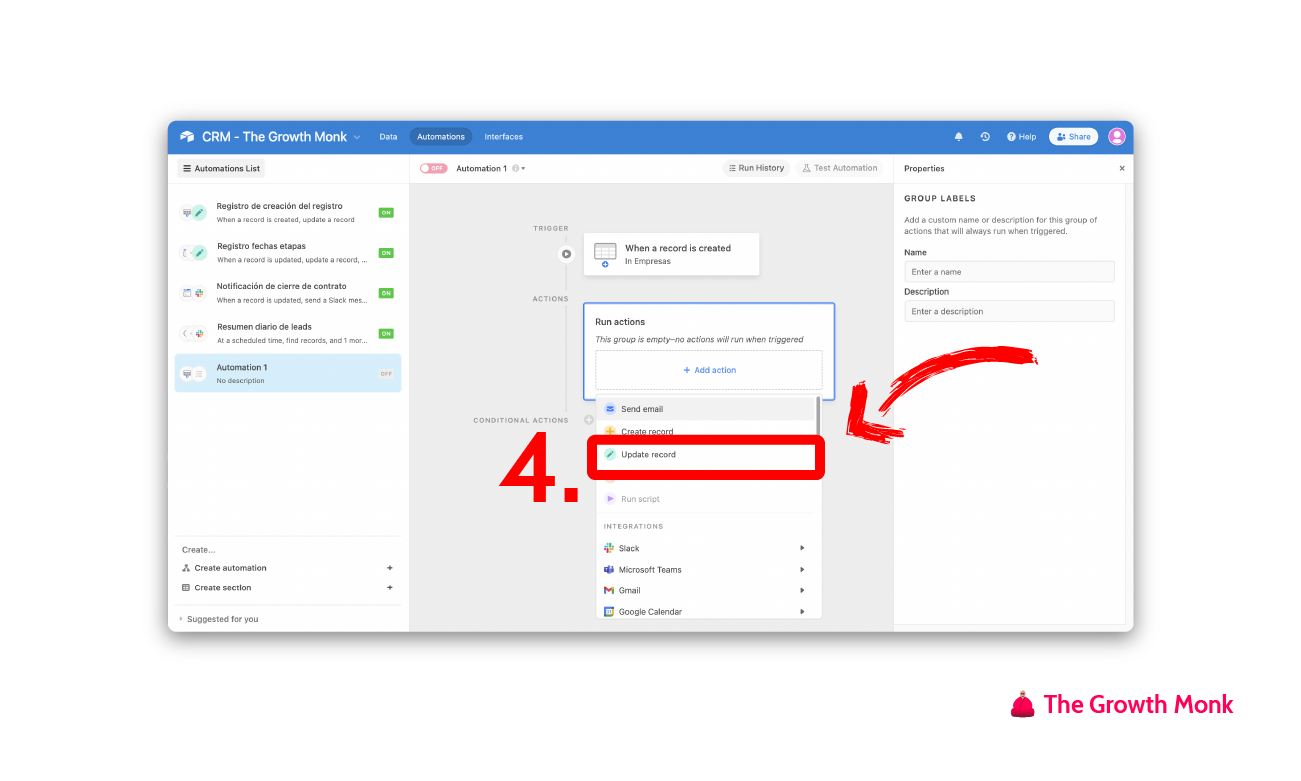This screenshot has height=781, width=1301.
Task: Click the trigger play circle icon
Action: (x=567, y=254)
